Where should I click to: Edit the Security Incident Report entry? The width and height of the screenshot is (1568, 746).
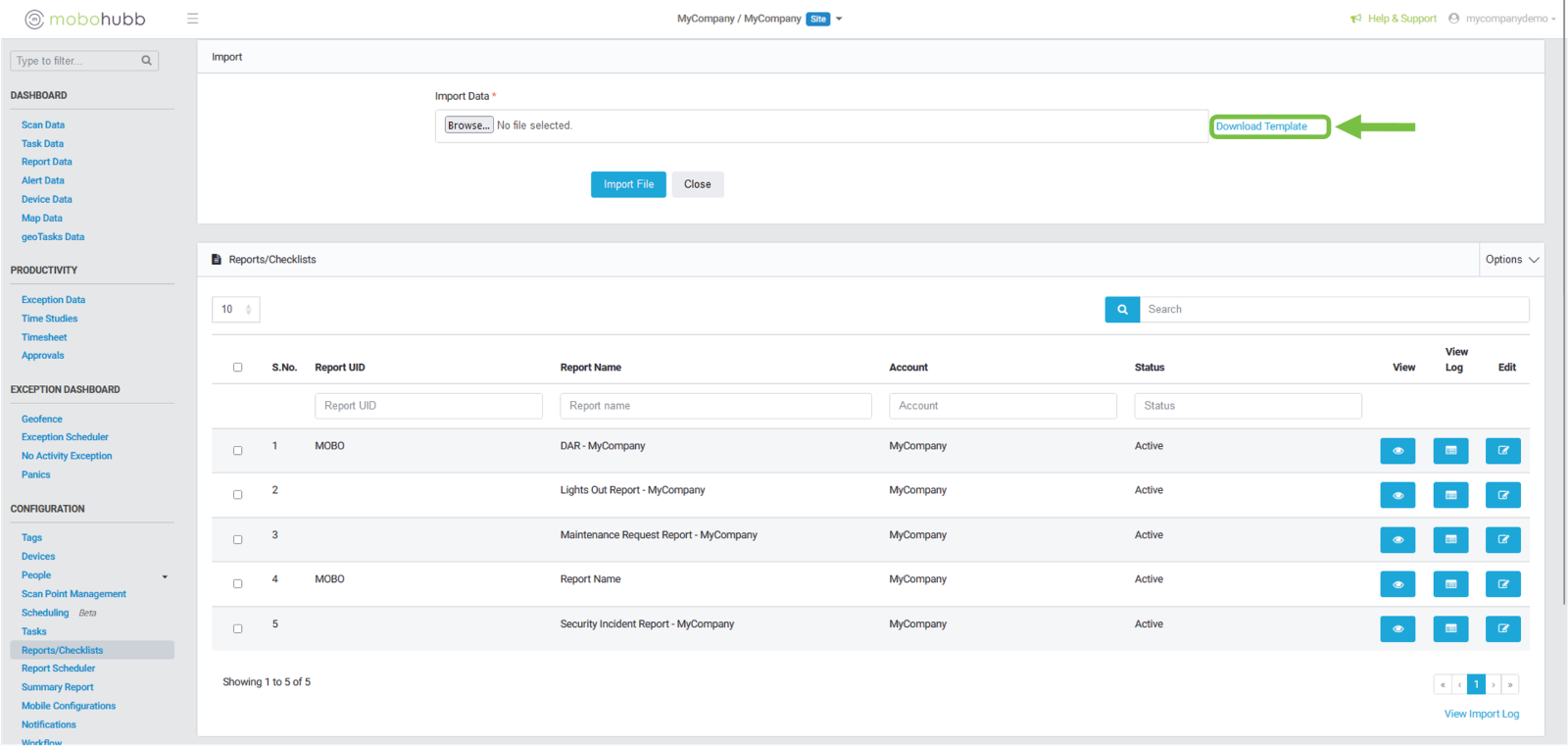tap(1502, 629)
